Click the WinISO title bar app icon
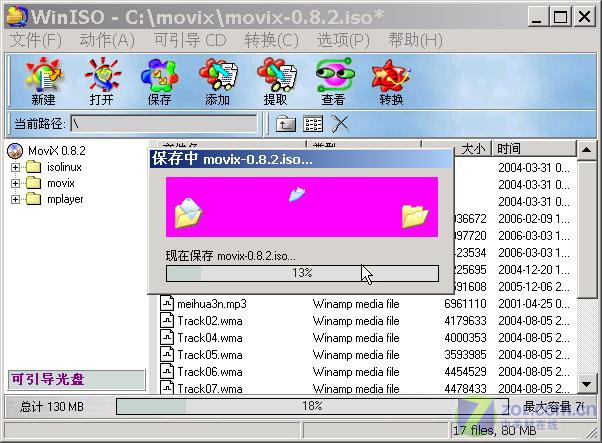 (16, 17)
